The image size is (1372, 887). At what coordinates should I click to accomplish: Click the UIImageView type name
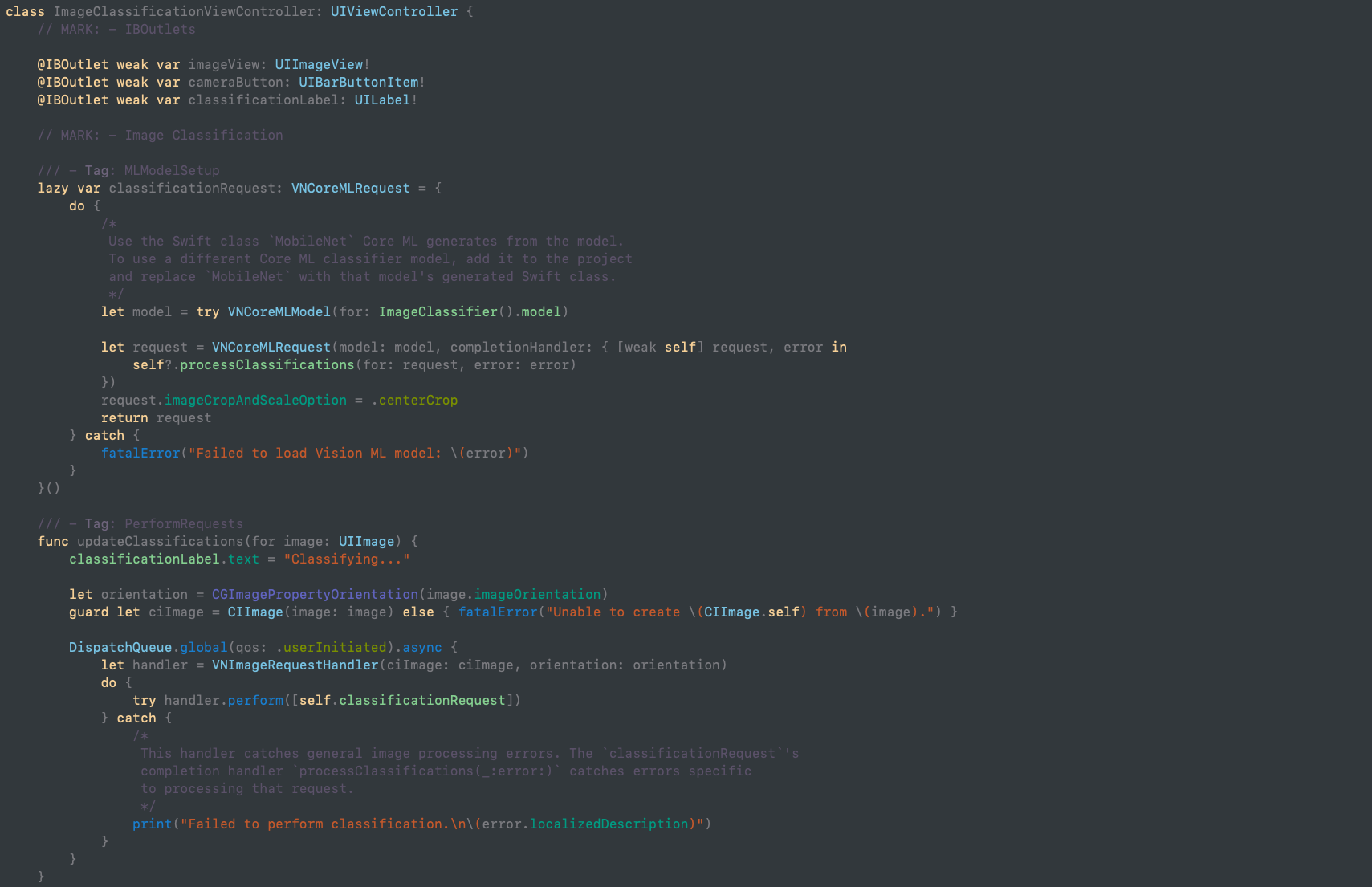tap(319, 64)
